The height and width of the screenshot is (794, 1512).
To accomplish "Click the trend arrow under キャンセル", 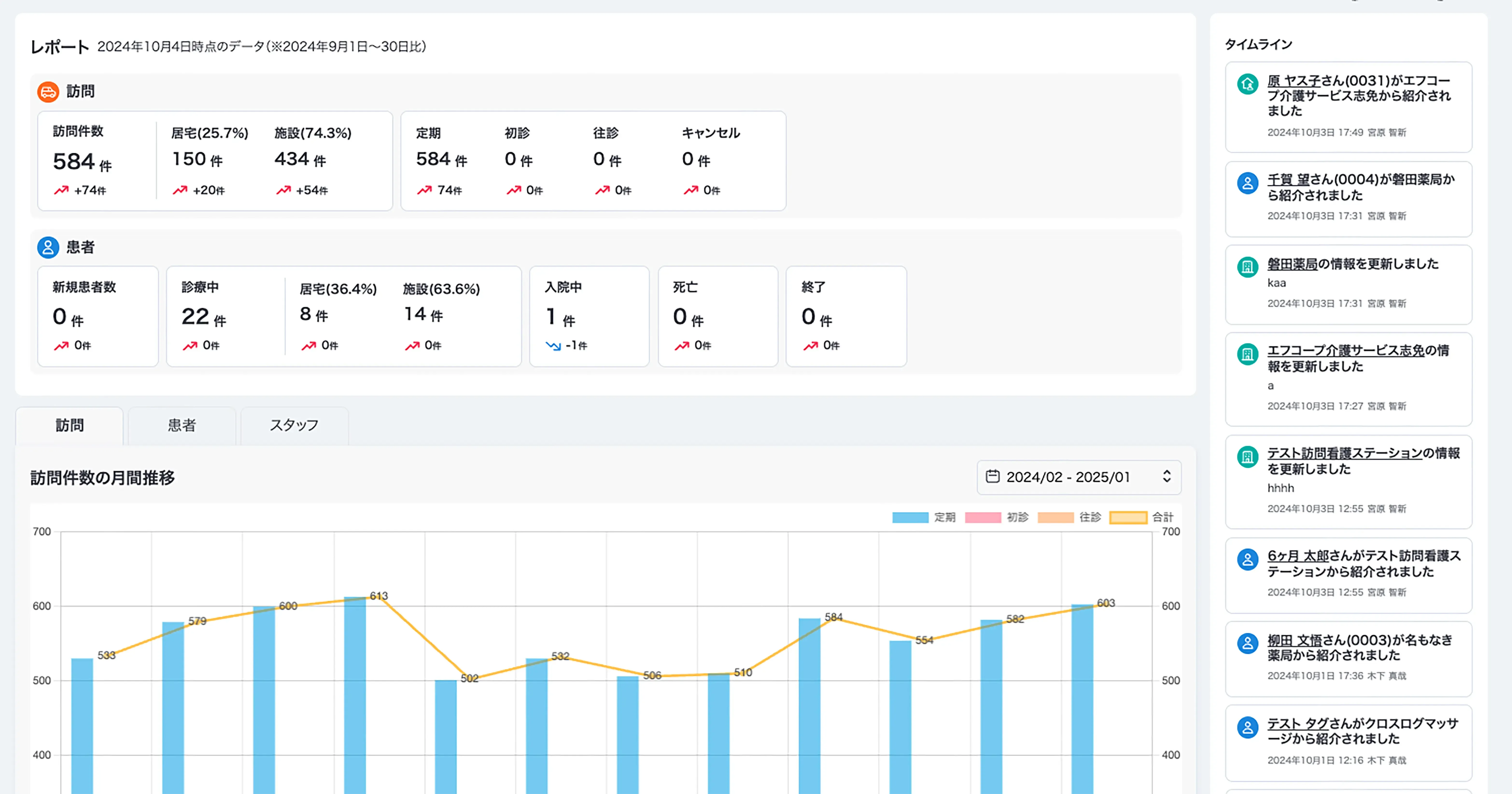I will point(691,190).
